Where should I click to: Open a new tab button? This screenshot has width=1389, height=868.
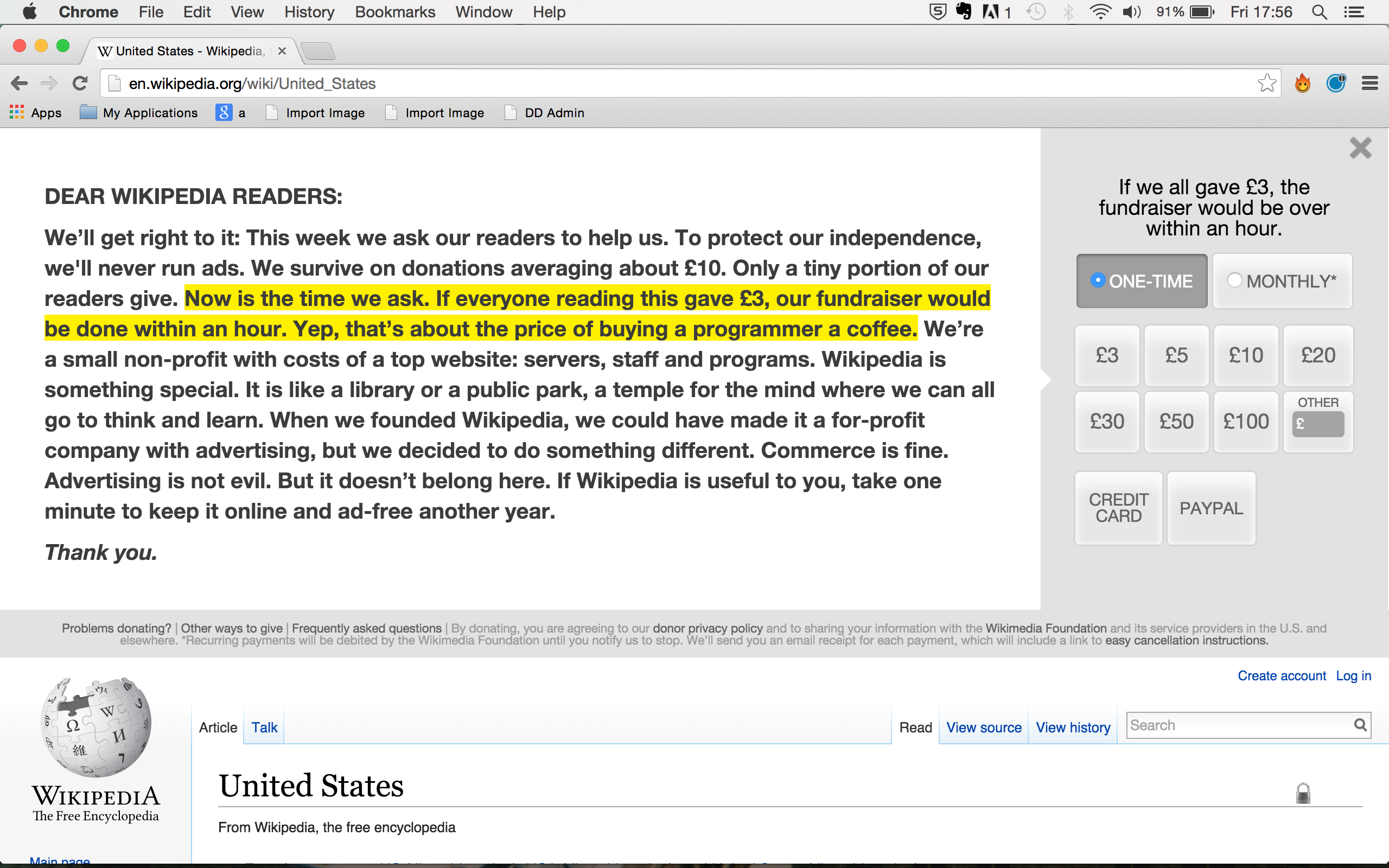pyautogui.click(x=318, y=51)
